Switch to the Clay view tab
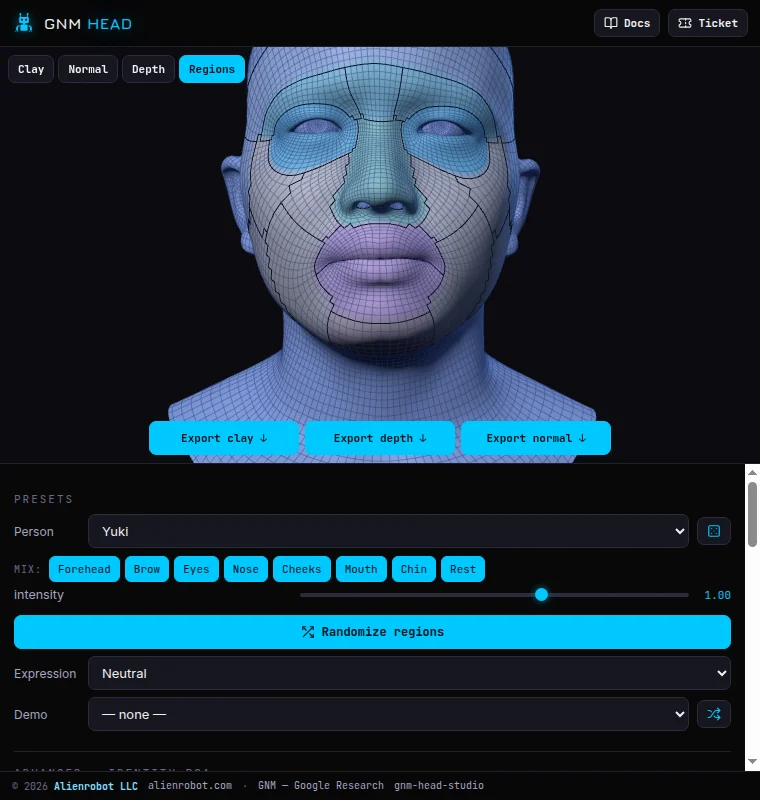This screenshot has width=760, height=800. point(31,69)
